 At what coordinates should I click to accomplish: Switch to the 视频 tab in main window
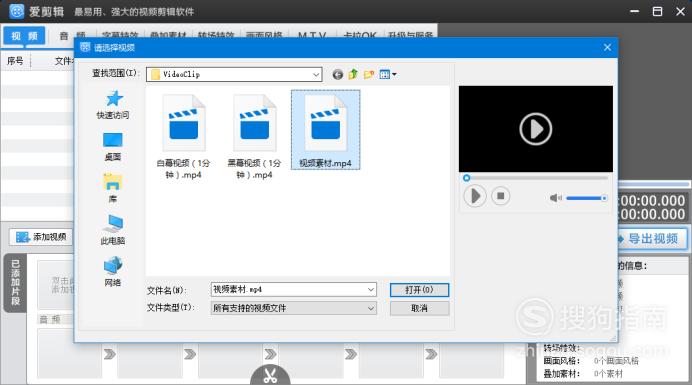[x=24, y=36]
